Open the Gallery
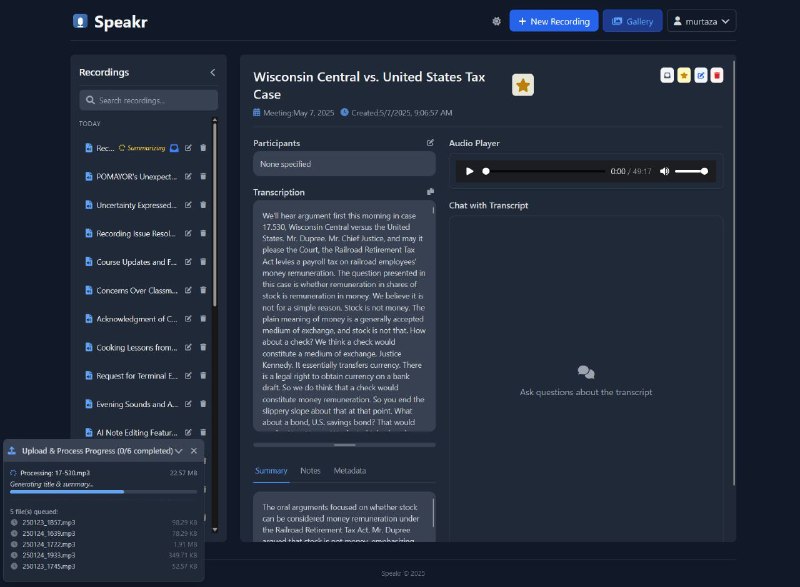Viewport: 800px width, 587px height. point(632,20)
